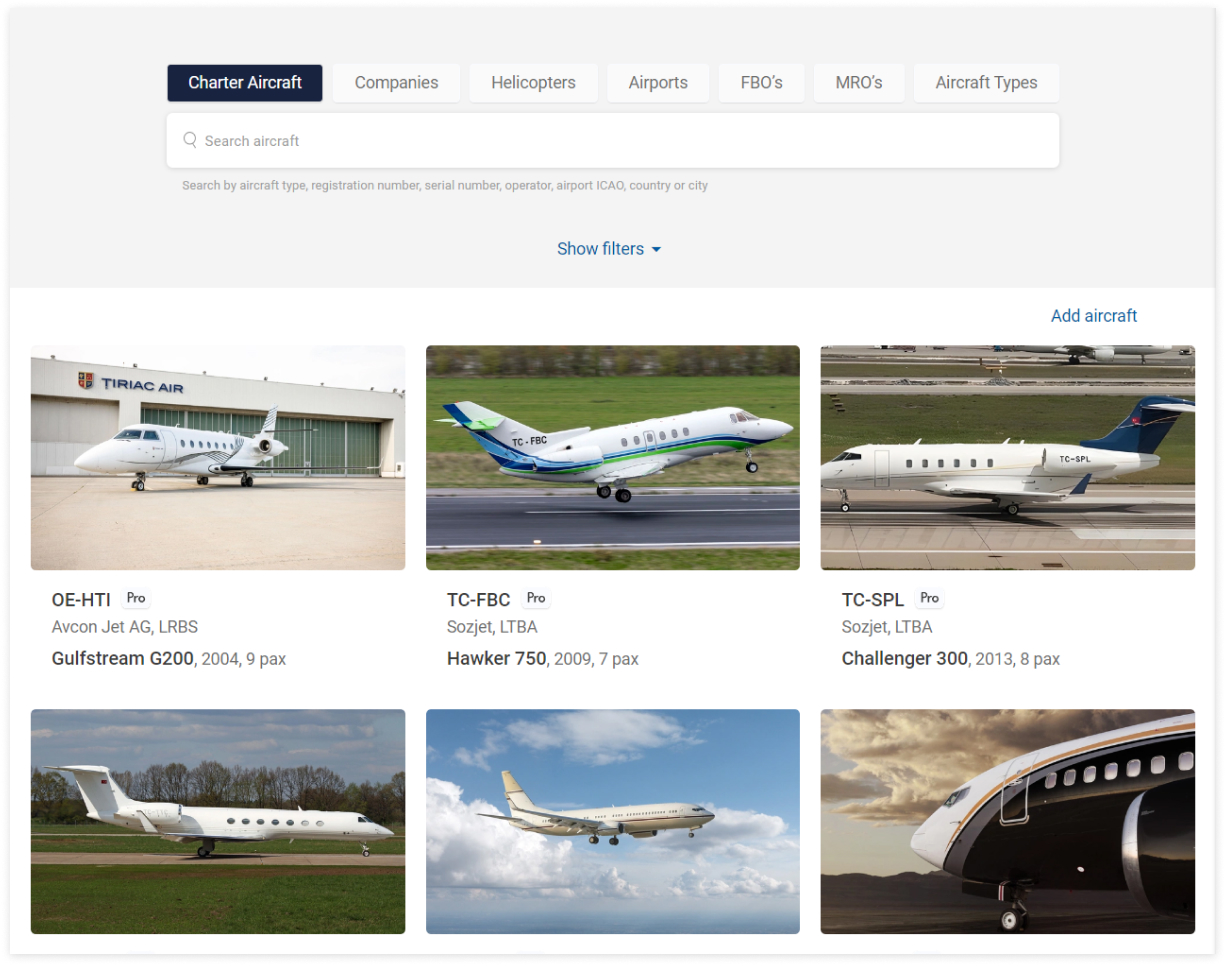The image size is (1226, 966).
Task: Go to the FBO's tab
Action: coord(761,83)
